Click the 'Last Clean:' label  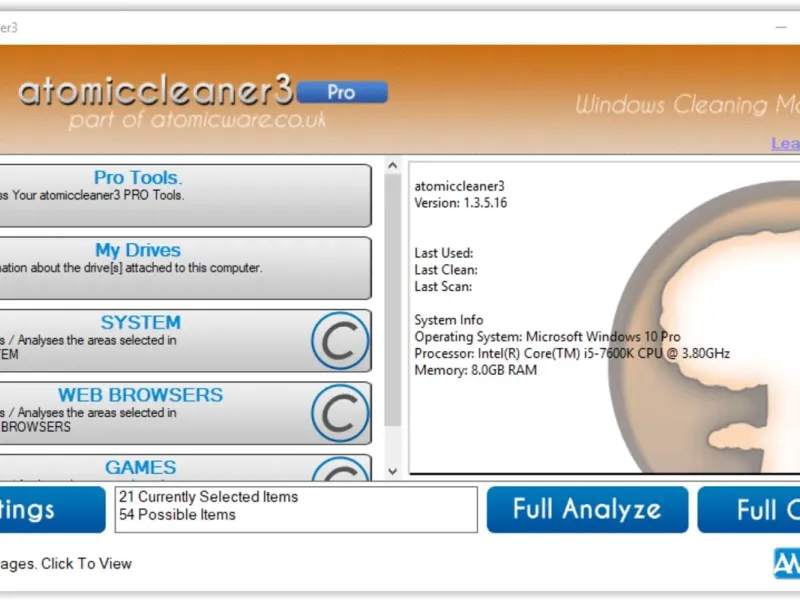coord(446,270)
